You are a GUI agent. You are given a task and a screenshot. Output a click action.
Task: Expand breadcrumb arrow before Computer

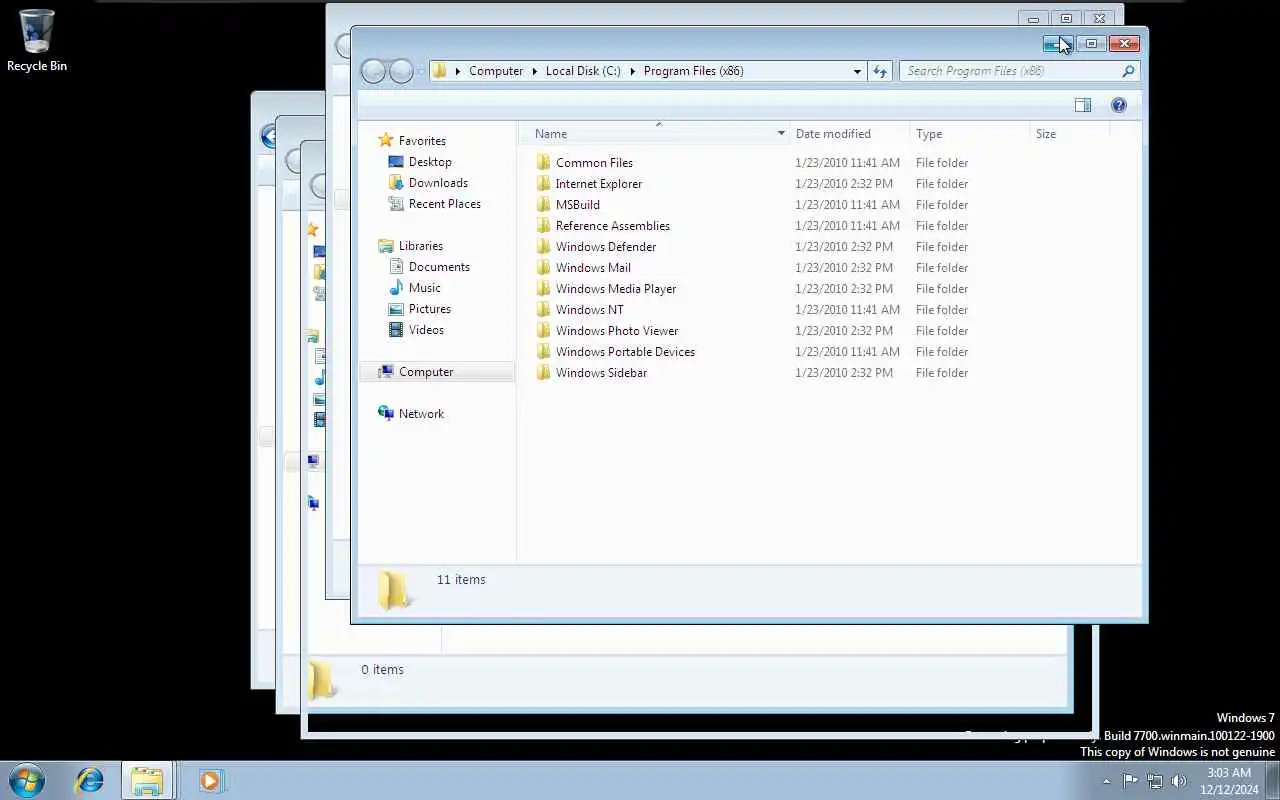[x=458, y=71]
